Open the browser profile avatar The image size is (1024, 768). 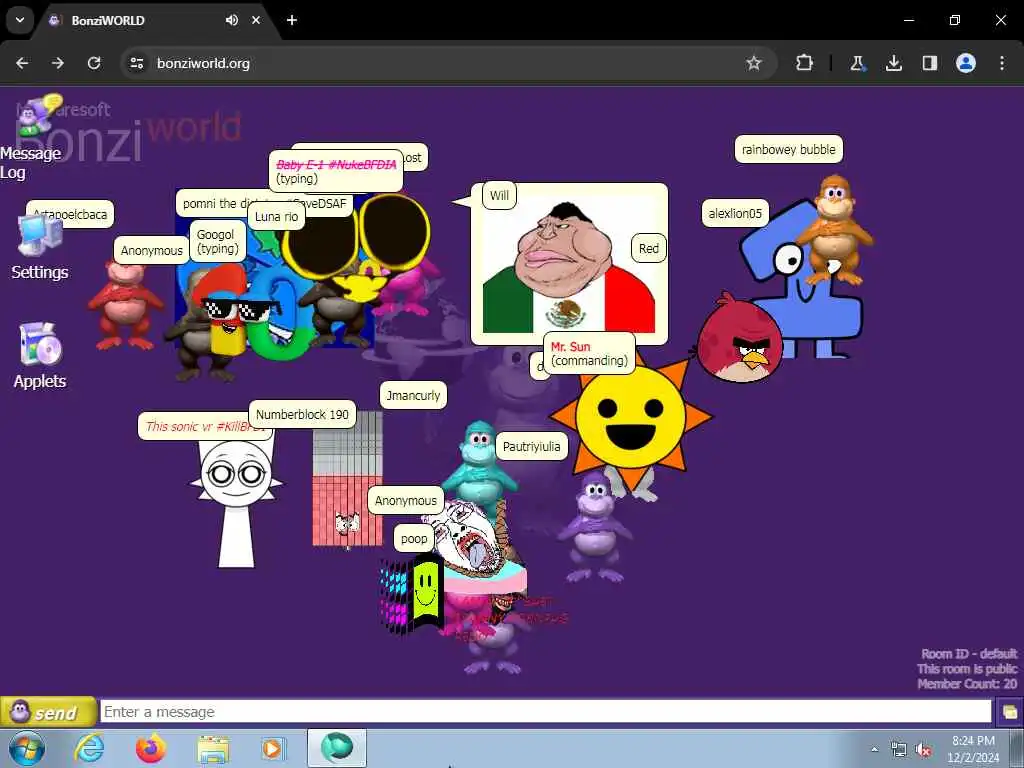coord(966,63)
